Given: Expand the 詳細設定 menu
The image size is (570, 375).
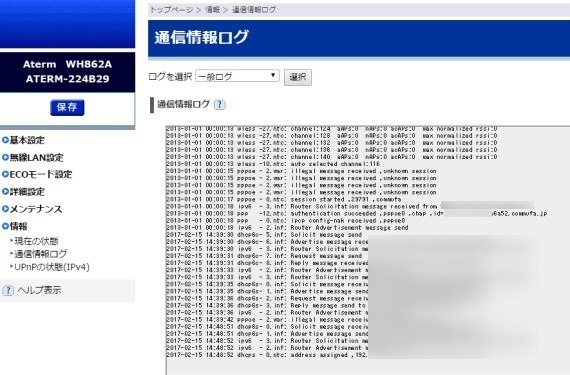Looking at the screenshot, I should [x=27, y=191].
